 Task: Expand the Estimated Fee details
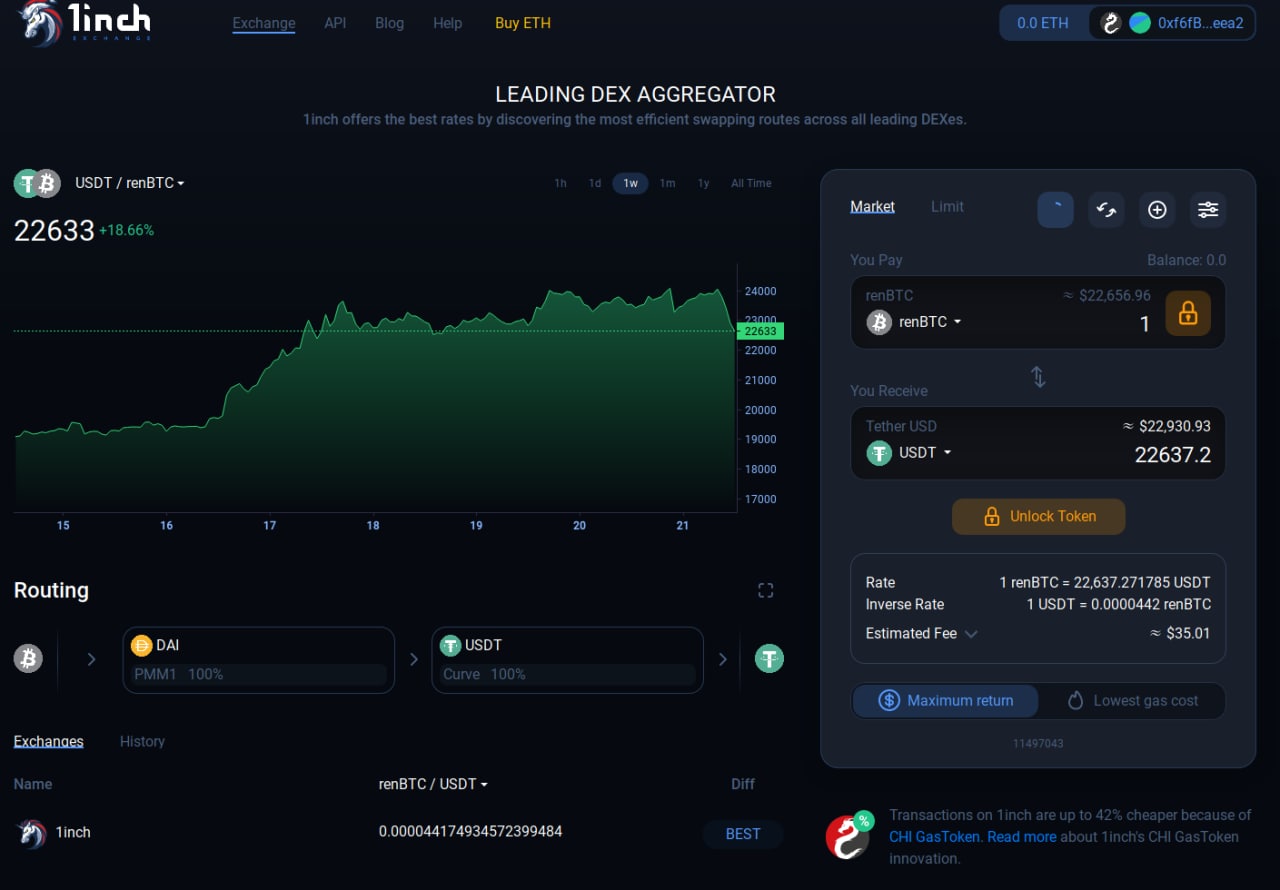(921, 633)
